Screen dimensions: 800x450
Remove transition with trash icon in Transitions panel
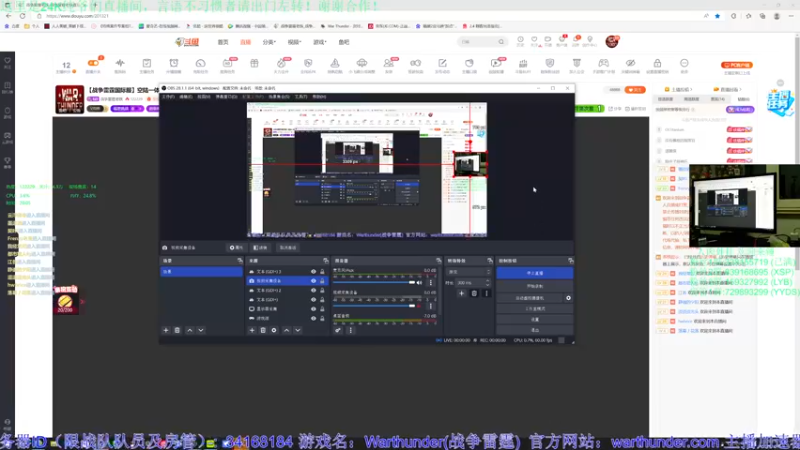474,293
